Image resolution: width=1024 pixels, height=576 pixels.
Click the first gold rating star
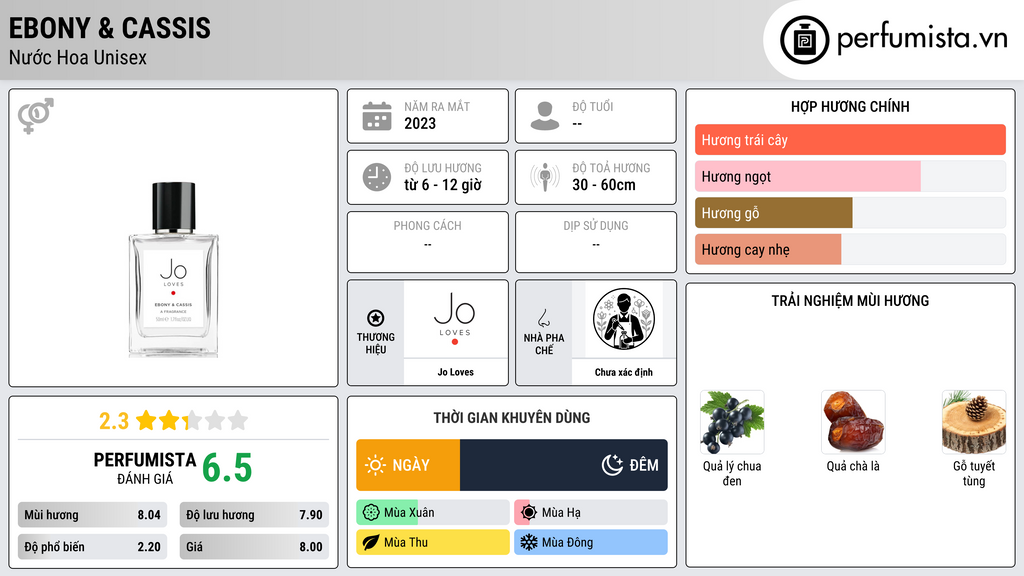click(146, 420)
